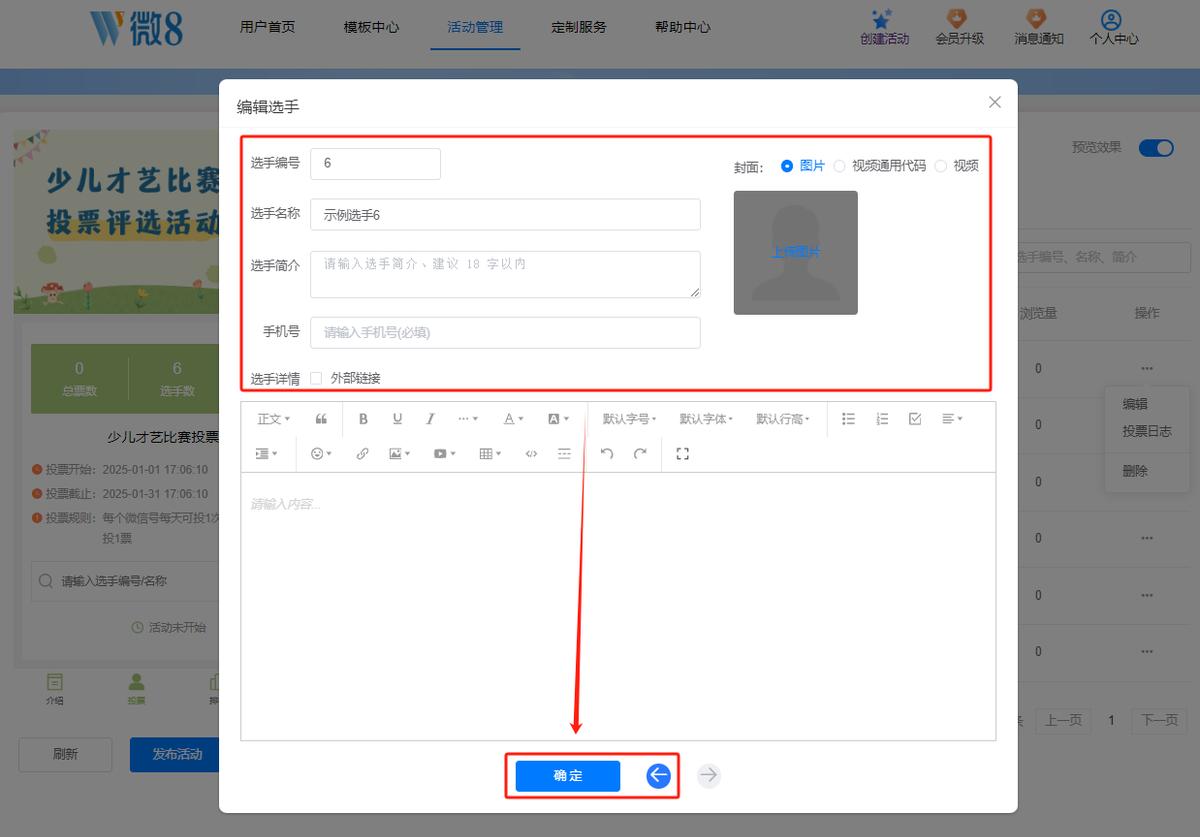Open the 正文 heading style dropdown

click(273, 419)
